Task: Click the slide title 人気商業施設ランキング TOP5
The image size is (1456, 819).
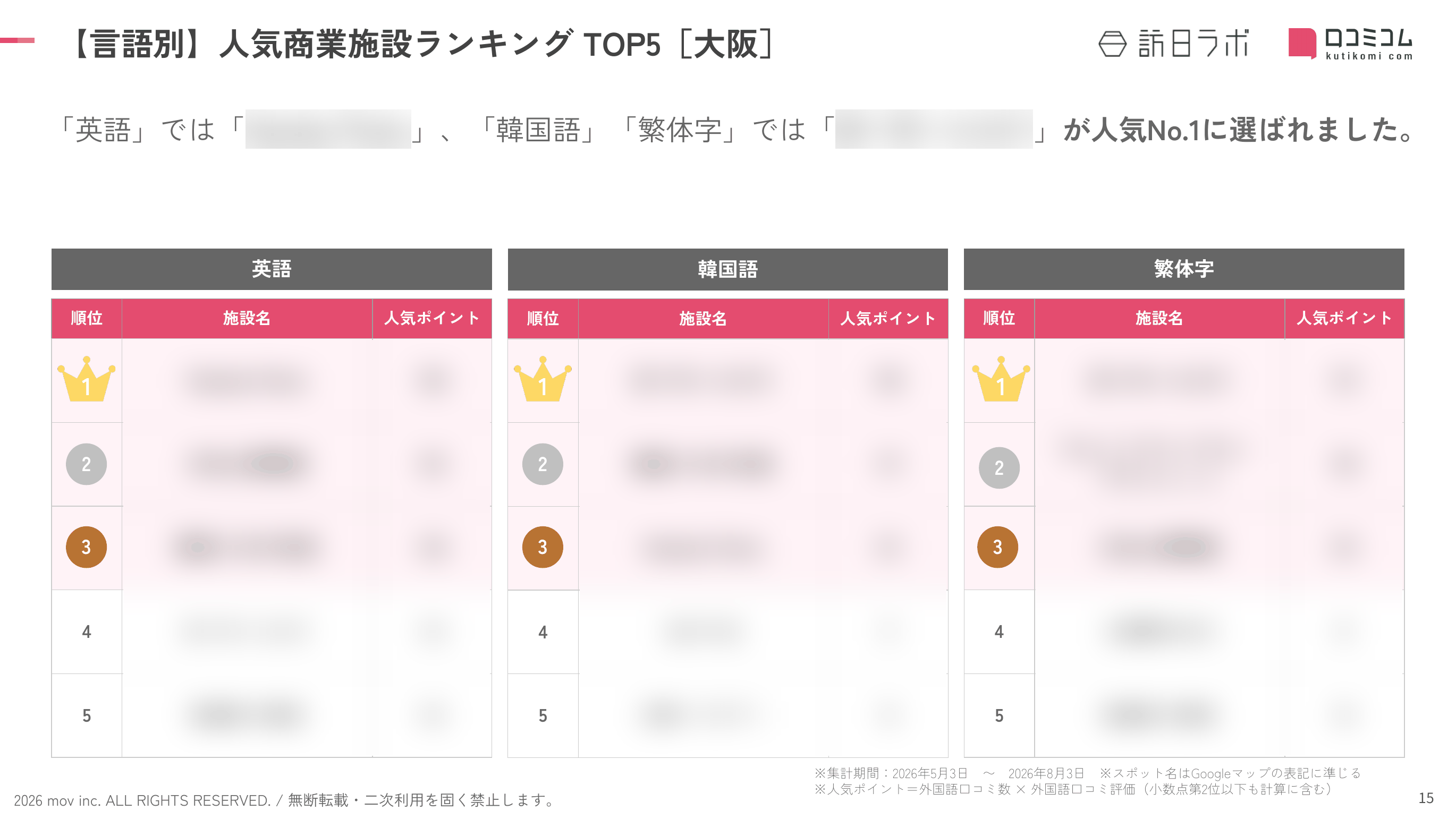Action: (x=440, y=45)
